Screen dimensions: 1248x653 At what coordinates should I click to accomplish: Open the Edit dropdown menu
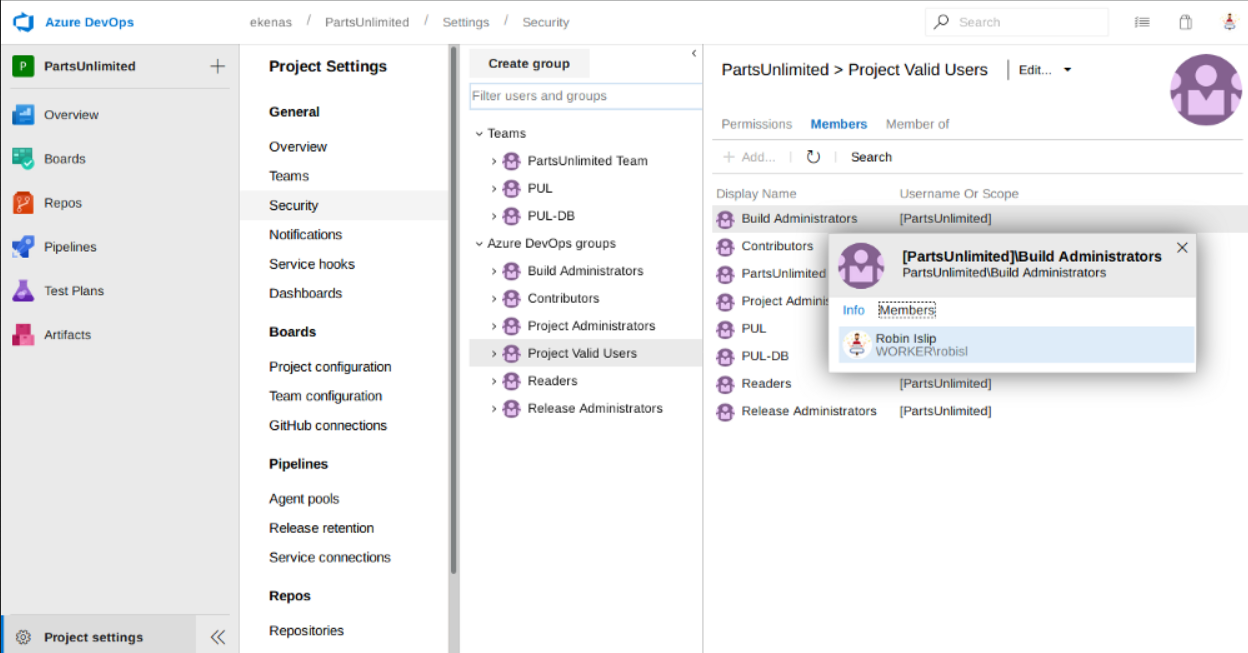pyautogui.click(x=1045, y=70)
